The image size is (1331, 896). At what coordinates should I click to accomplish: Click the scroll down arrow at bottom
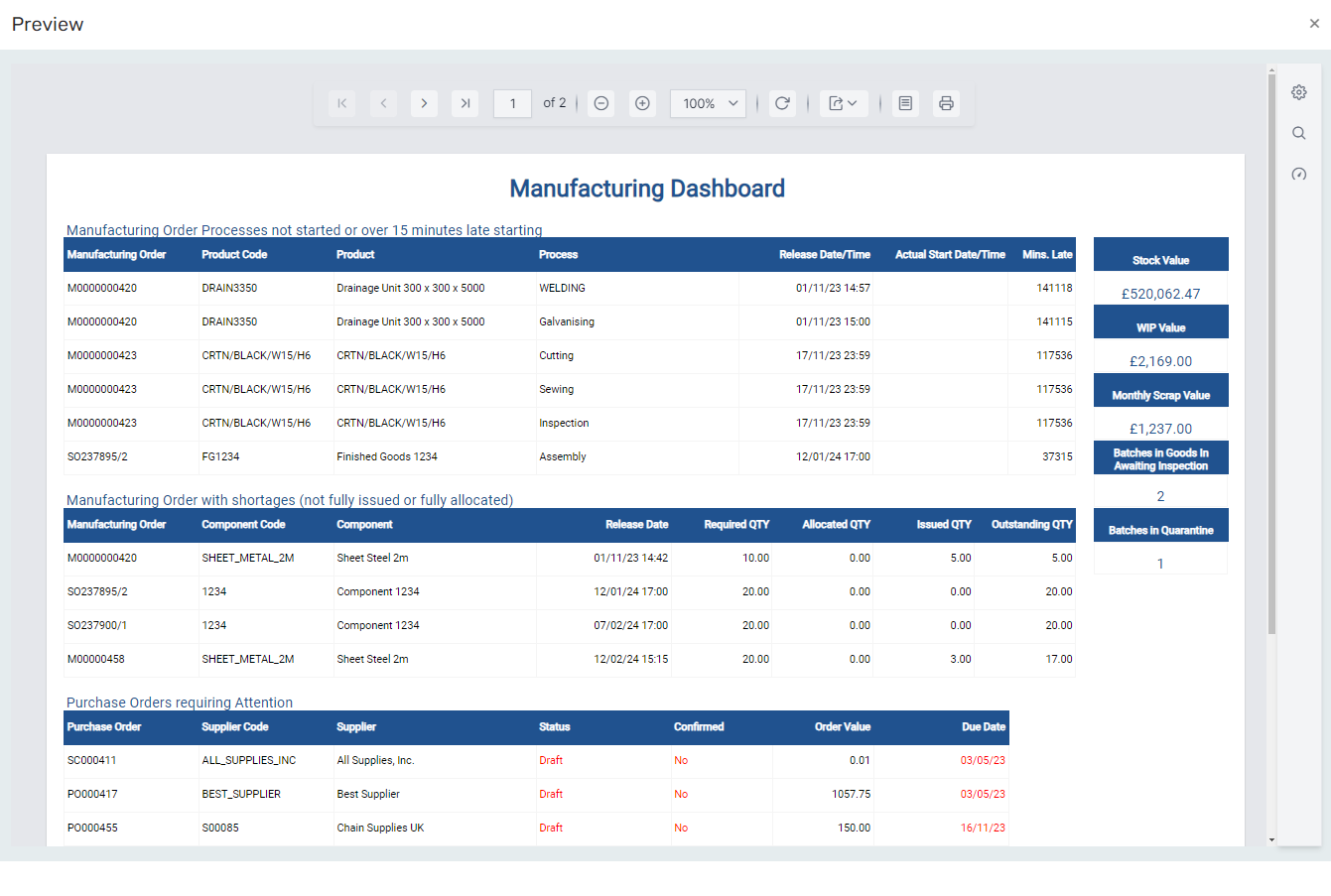tap(1271, 839)
